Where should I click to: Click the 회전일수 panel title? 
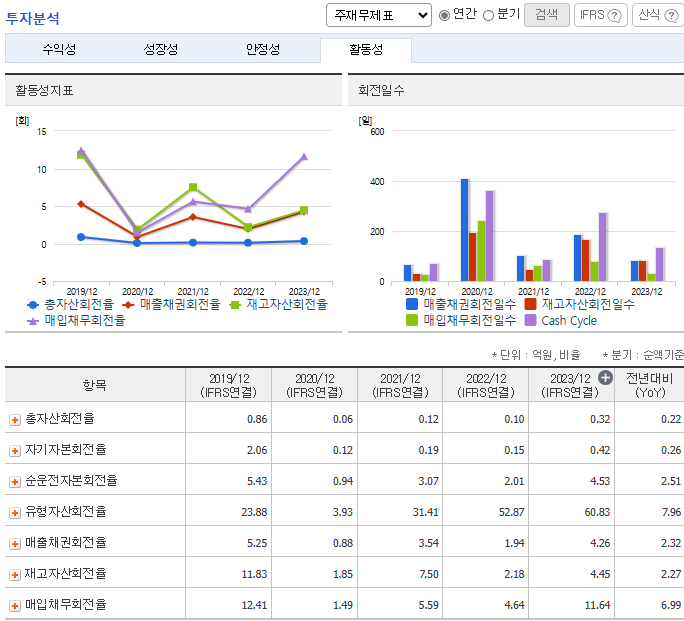[x=381, y=91]
